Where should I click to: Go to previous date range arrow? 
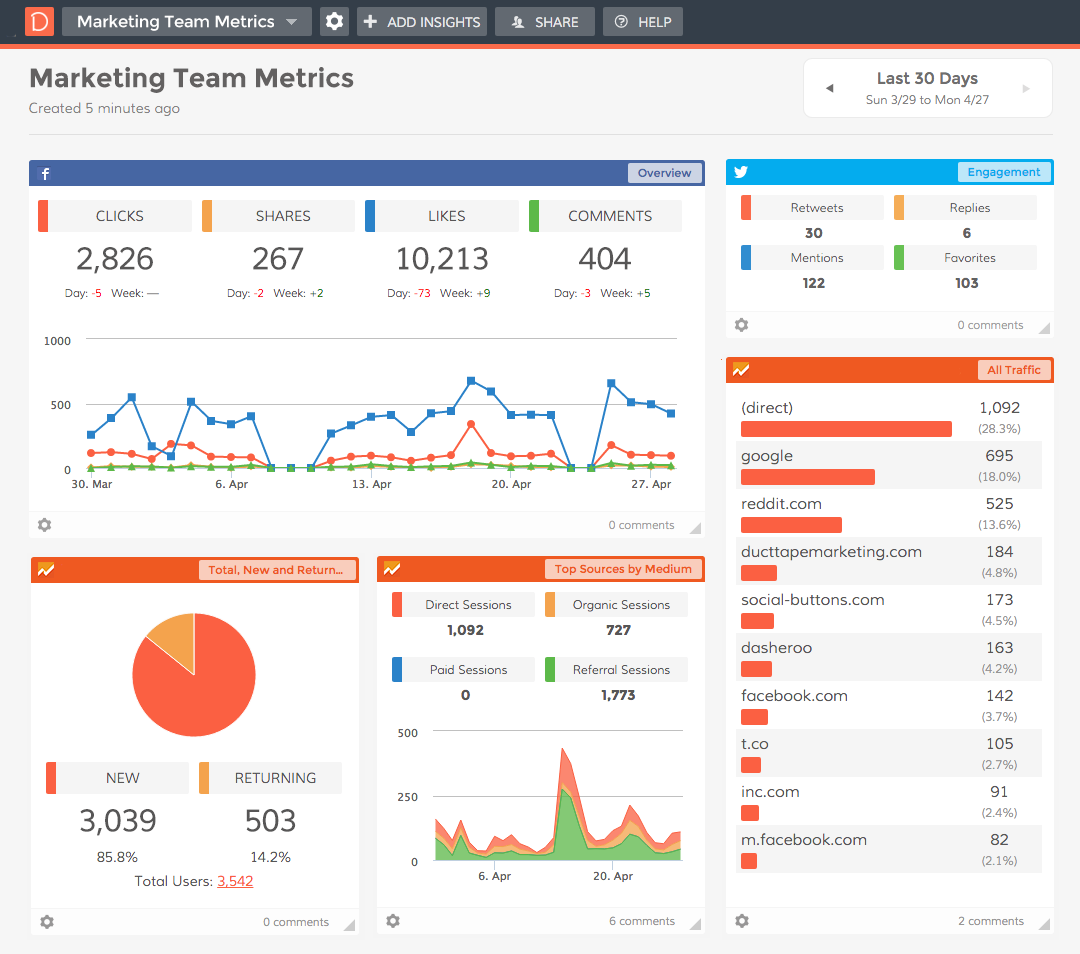tap(829, 89)
